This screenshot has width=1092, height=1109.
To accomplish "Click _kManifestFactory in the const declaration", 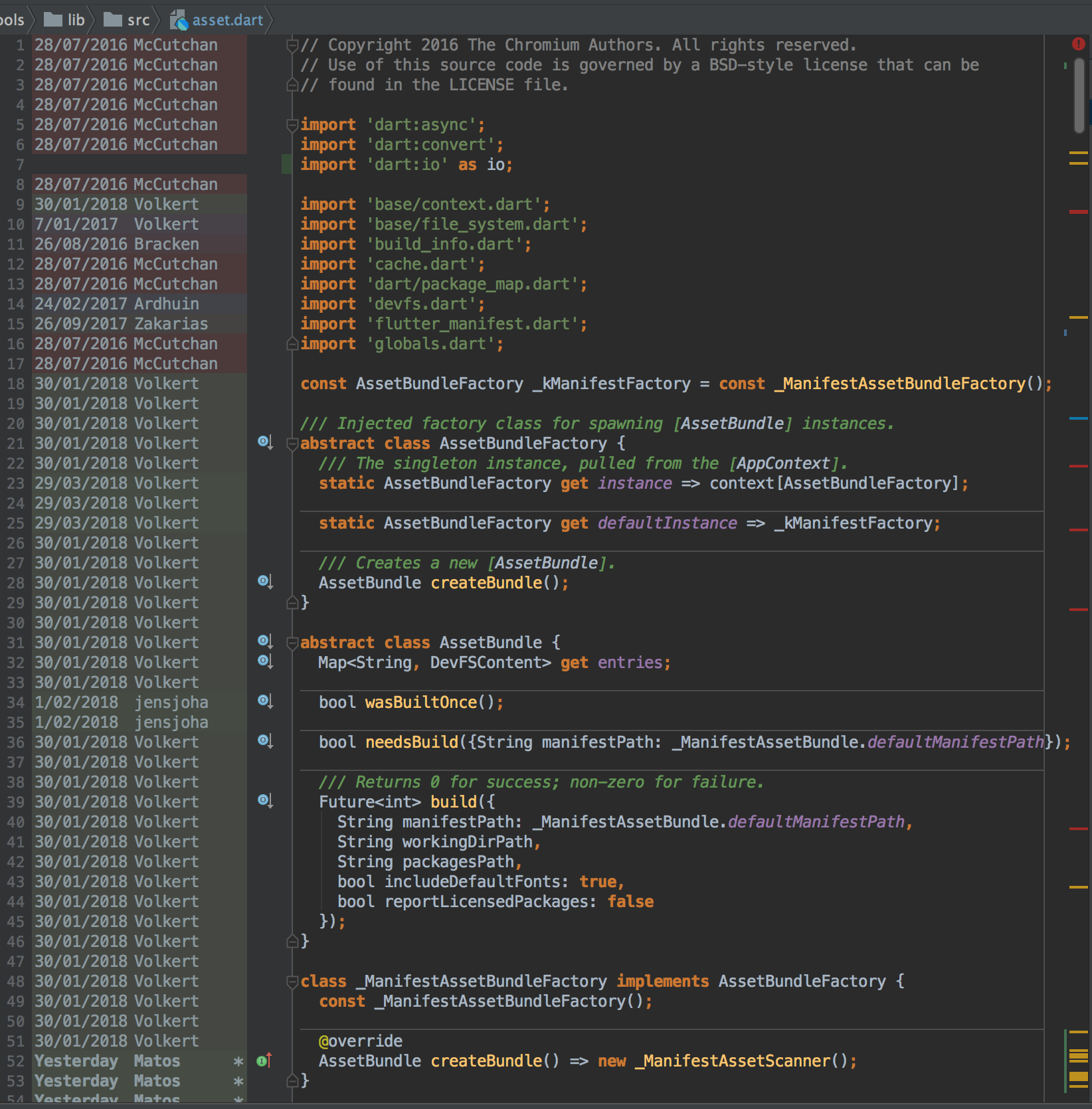I will click(x=611, y=384).
